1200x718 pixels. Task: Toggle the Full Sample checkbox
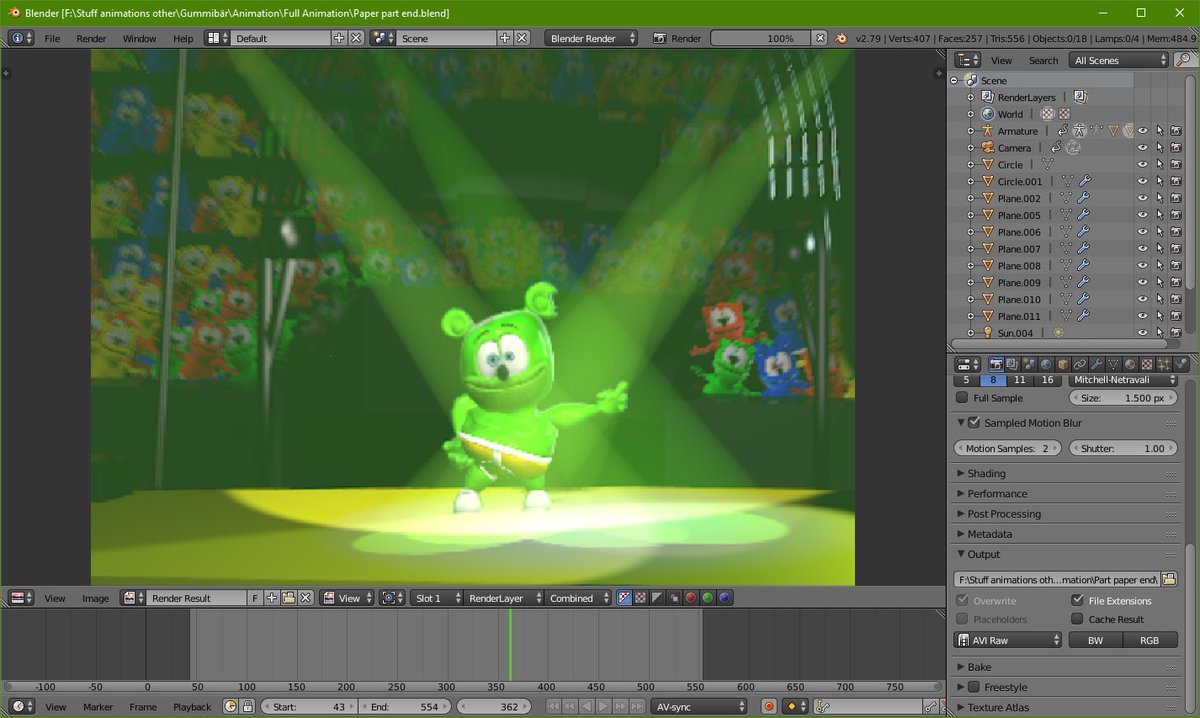(x=962, y=398)
